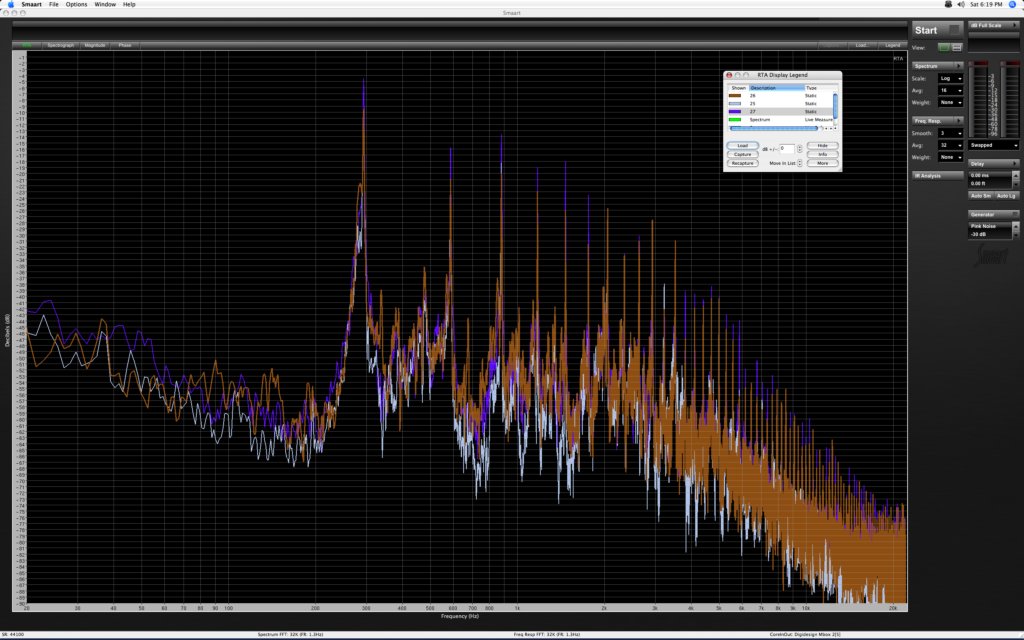Click the dB +/- input field
Viewport: 1024px width, 640px height.
click(x=787, y=149)
